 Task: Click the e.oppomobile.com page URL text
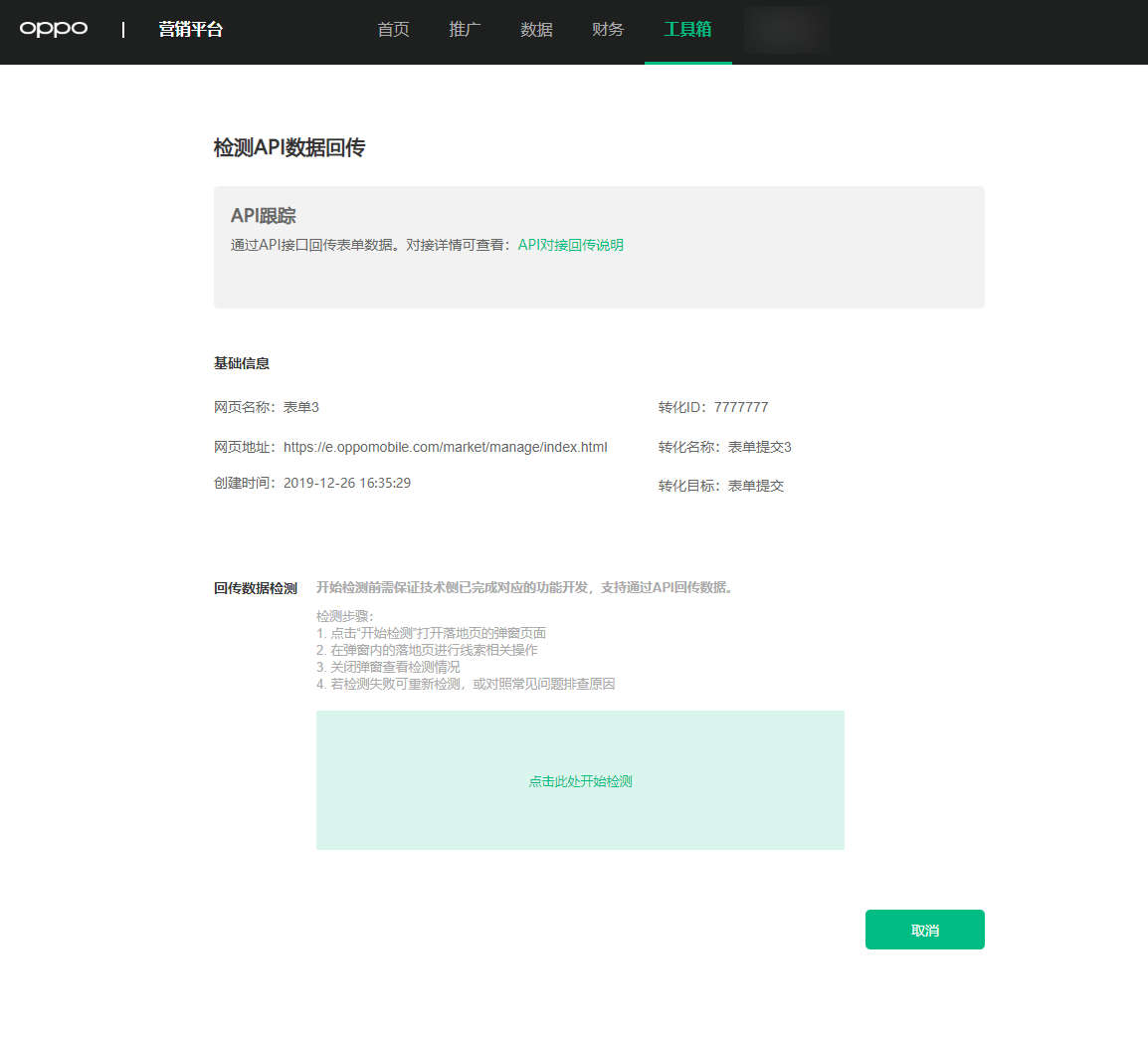tap(445, 447)
